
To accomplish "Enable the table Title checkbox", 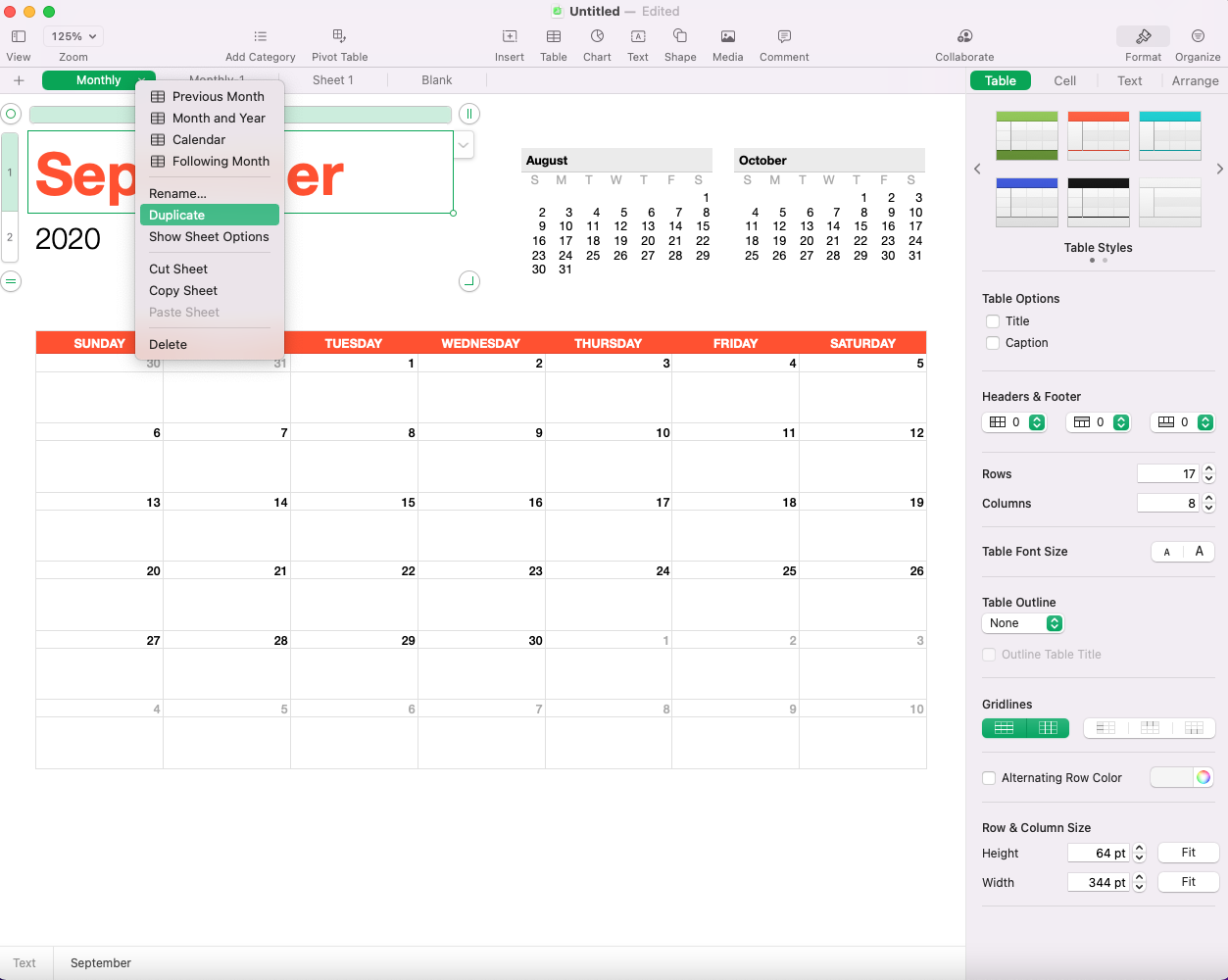I will (993, 321).
